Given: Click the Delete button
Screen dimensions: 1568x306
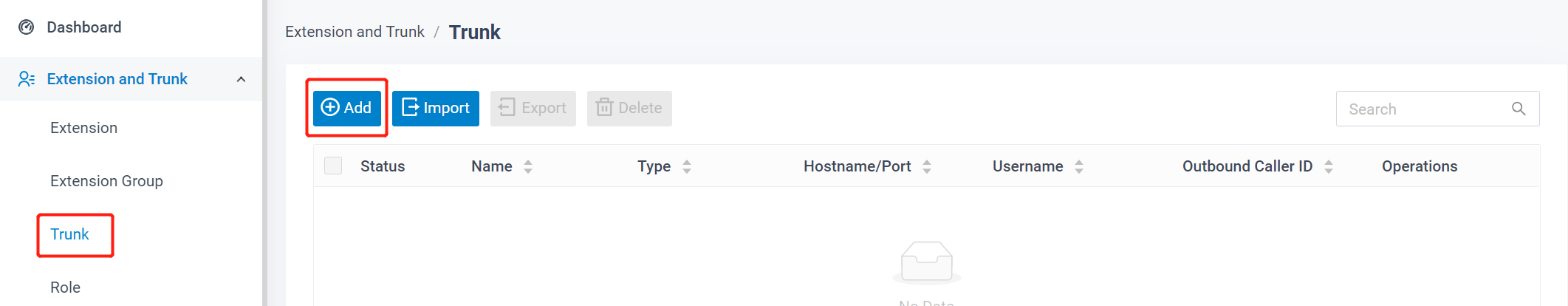Looking at the screenshot, I should click(629, 108).
